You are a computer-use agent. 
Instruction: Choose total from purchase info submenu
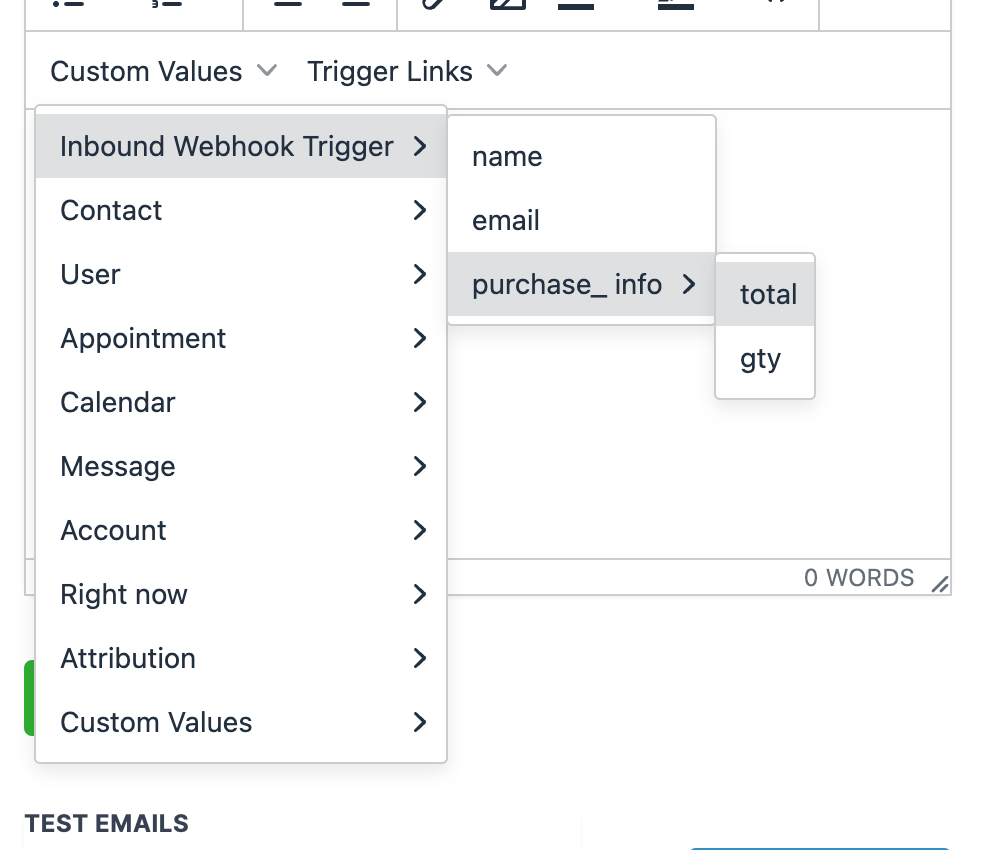click(768, 294)
